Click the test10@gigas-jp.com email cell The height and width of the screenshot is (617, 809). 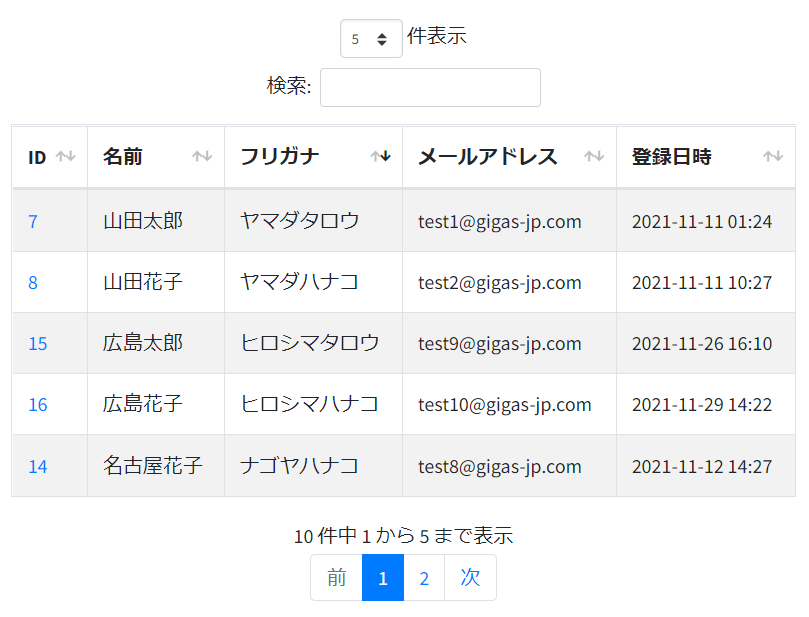(x=509, y=404)
